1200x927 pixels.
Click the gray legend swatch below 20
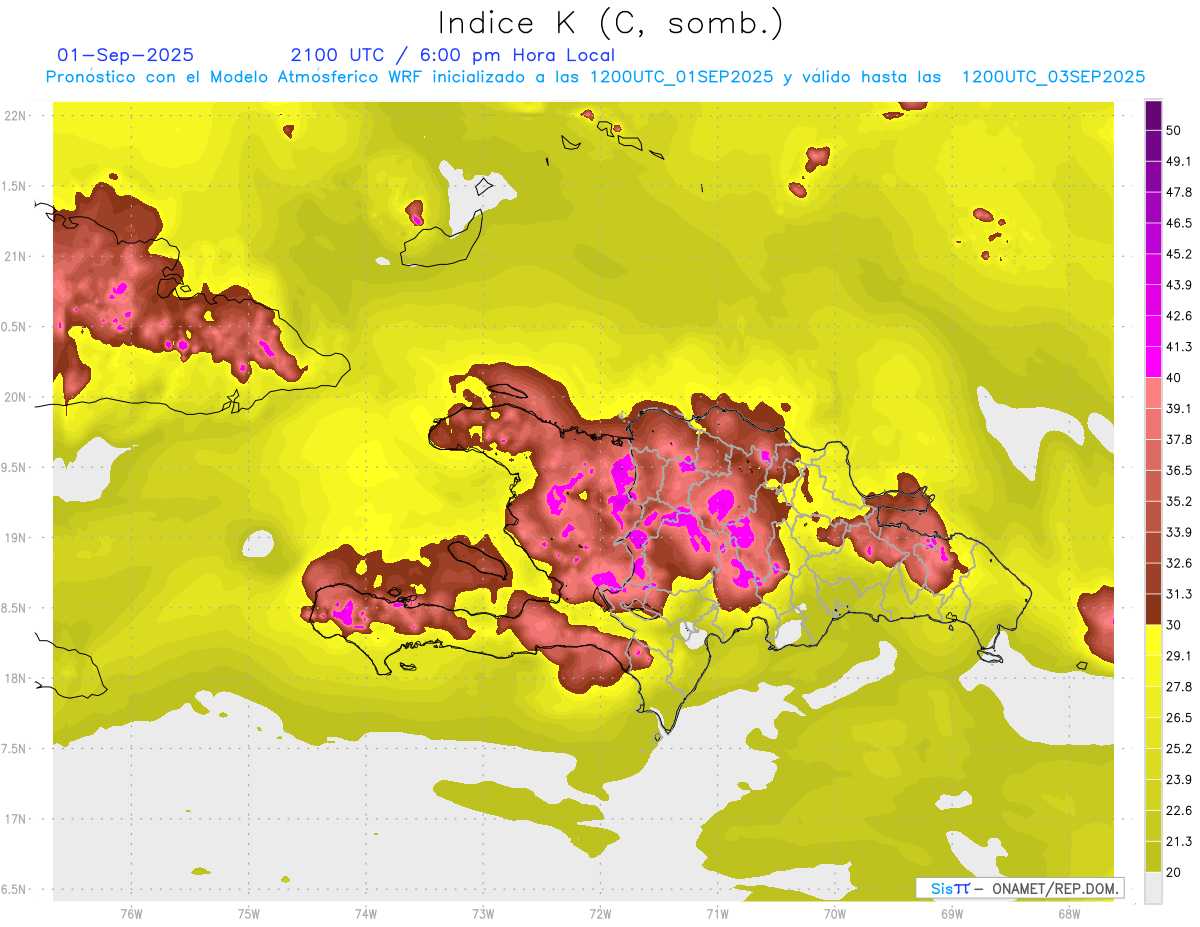[1154, 887]
